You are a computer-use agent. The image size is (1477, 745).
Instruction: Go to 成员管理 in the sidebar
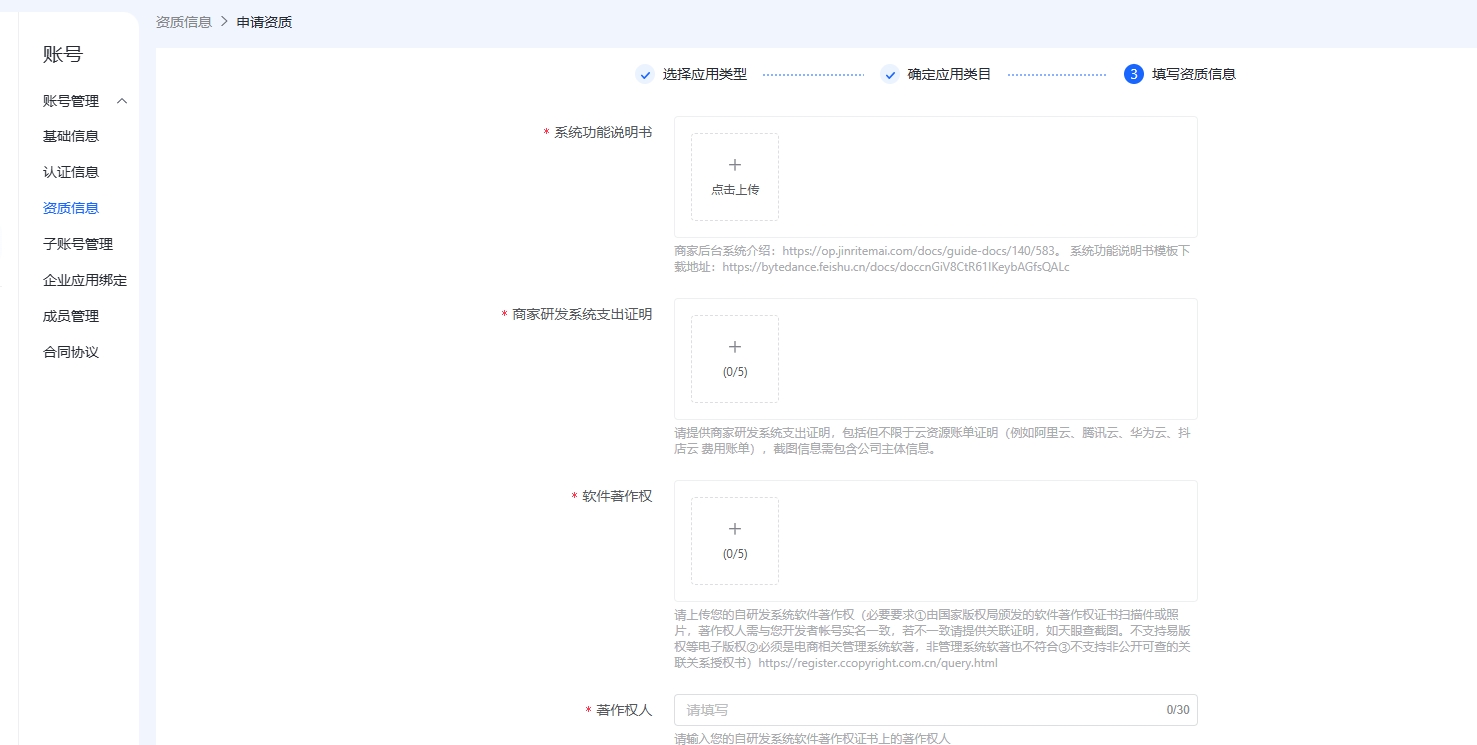71,316
